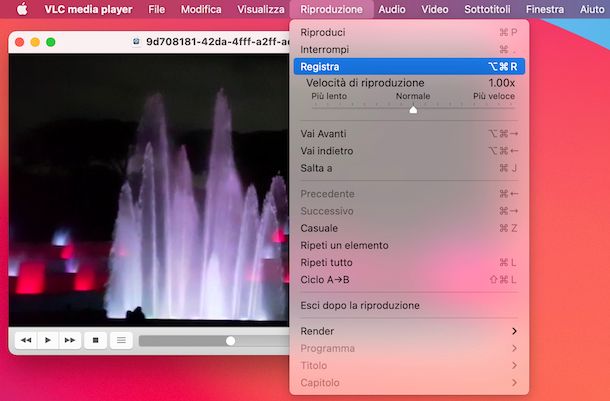Open the Apple menu
Viewport: 610px width, 401px height.
(22, 9)
